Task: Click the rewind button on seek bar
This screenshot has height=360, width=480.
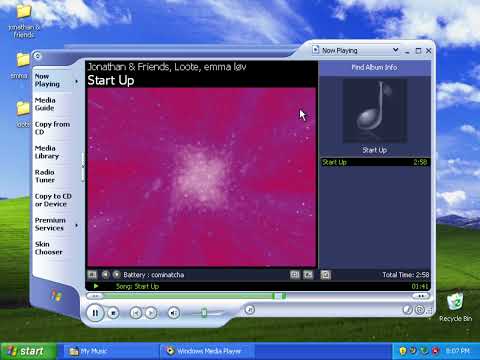Action: coord(95,296)
